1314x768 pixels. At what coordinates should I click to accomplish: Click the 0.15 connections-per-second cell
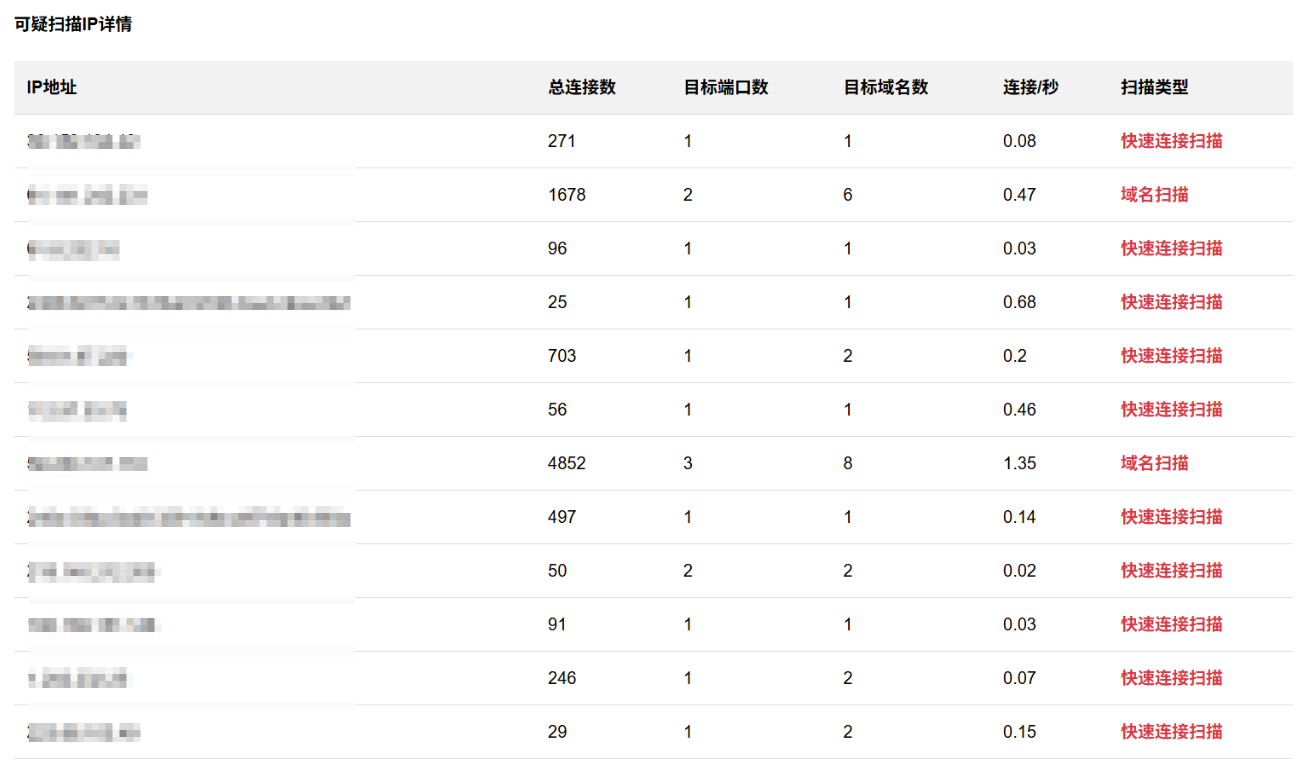pos(1019,732)
